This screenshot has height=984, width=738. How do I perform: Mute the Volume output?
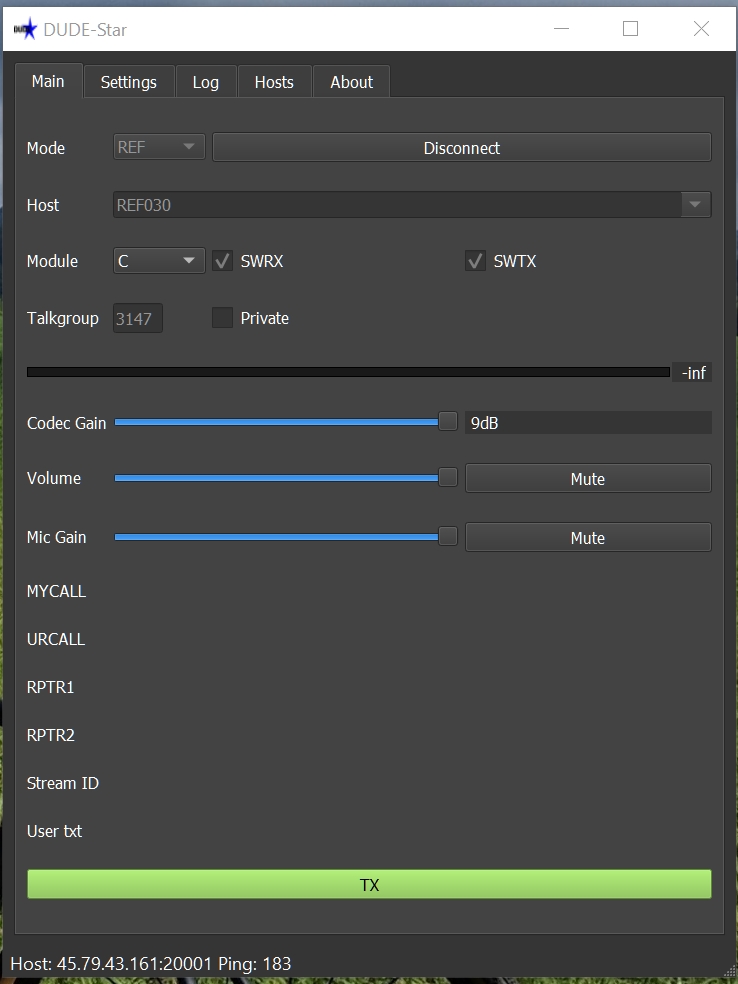tap(588, 479)
